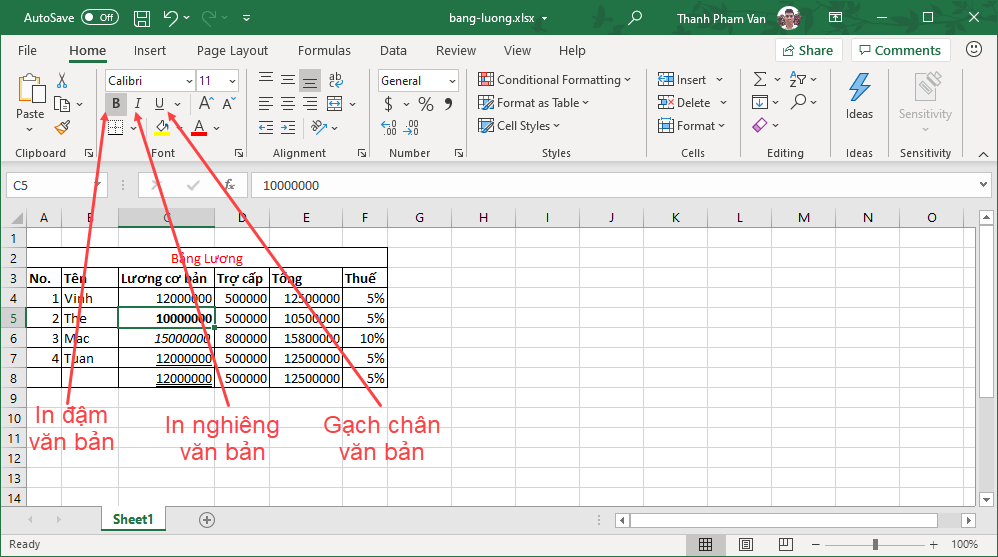Switch to the Page Layout tab
Screen dimensions: 998x557
[232, 50]
